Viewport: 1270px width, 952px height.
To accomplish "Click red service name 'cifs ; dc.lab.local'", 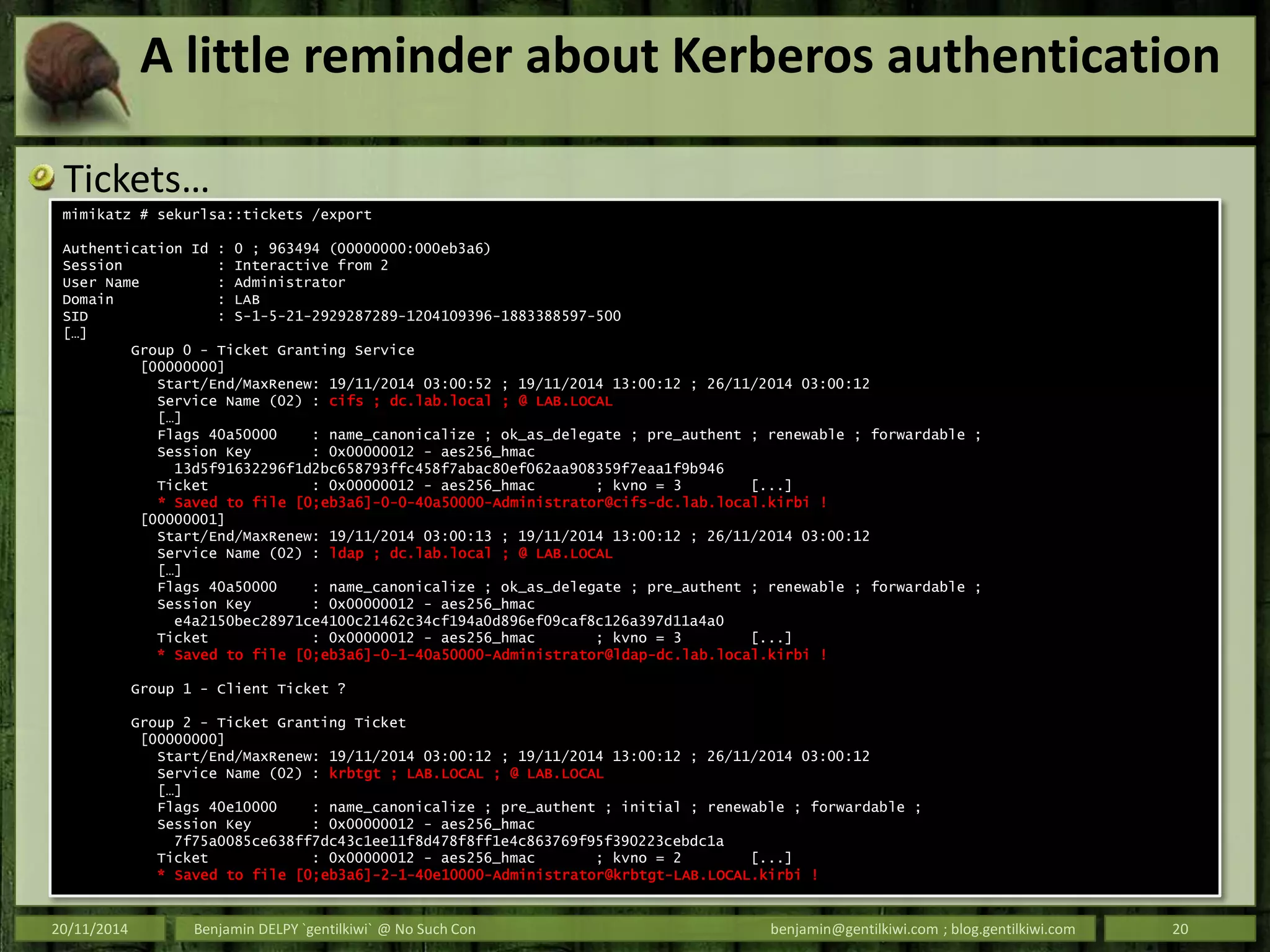I will pos(471,401).
